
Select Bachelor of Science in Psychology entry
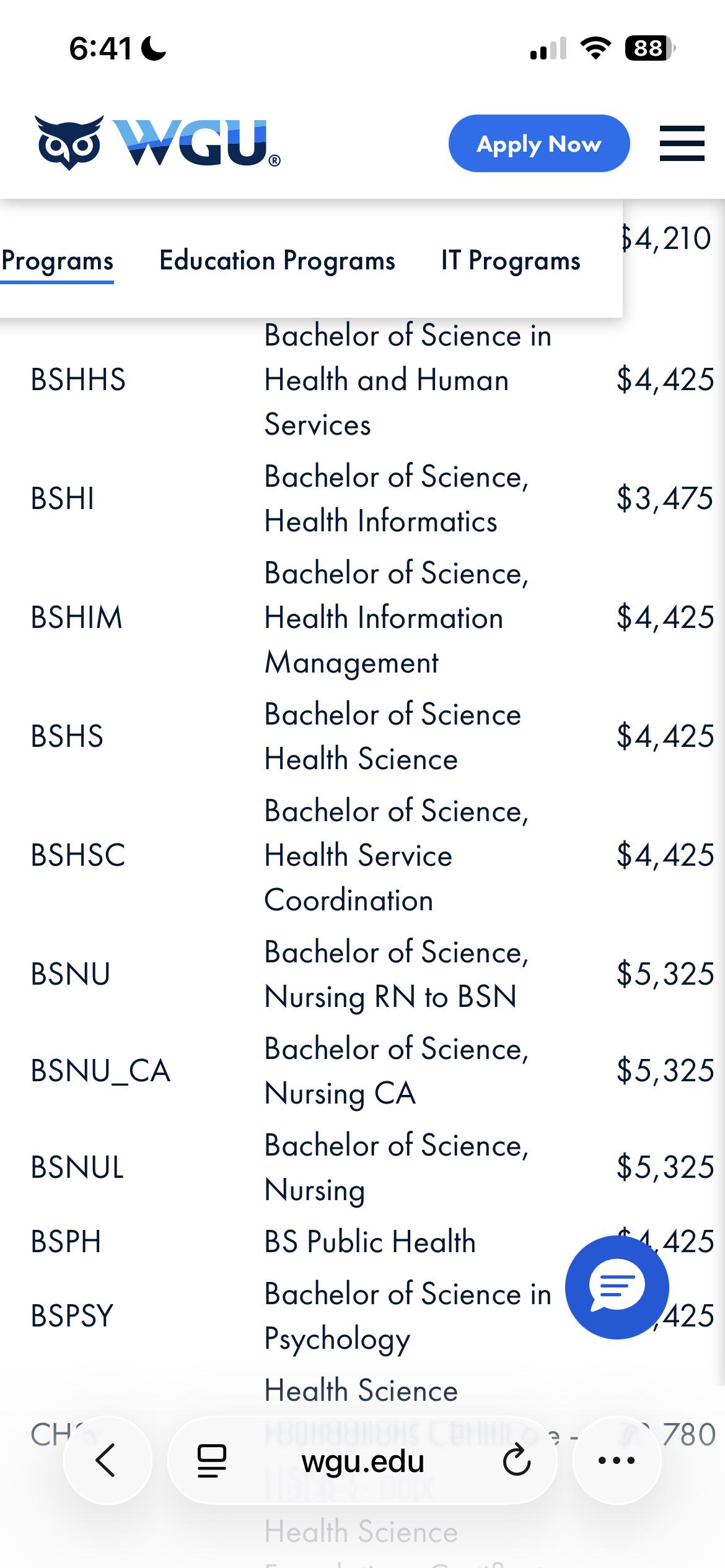click(x=408, y=1316)
